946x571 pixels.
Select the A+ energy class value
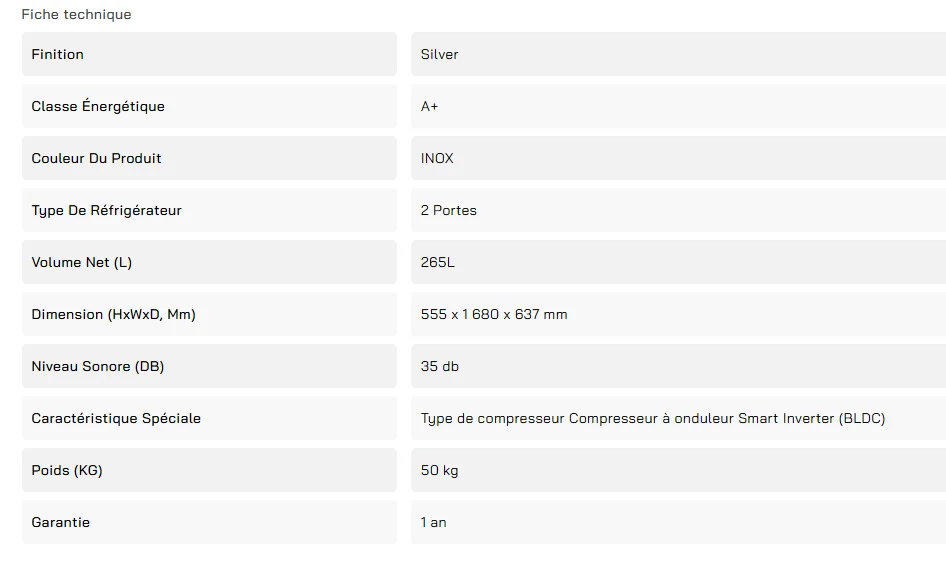430,106
